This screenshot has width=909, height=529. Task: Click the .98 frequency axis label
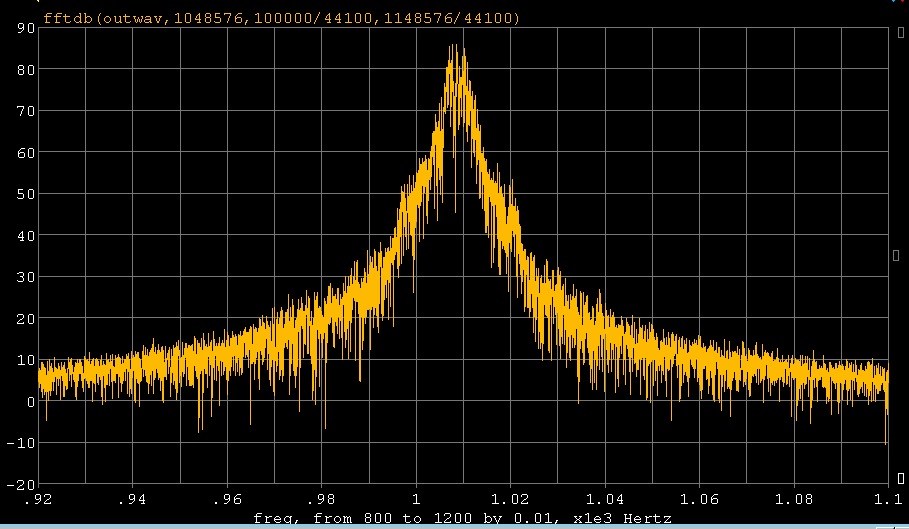tap(322, 499)
